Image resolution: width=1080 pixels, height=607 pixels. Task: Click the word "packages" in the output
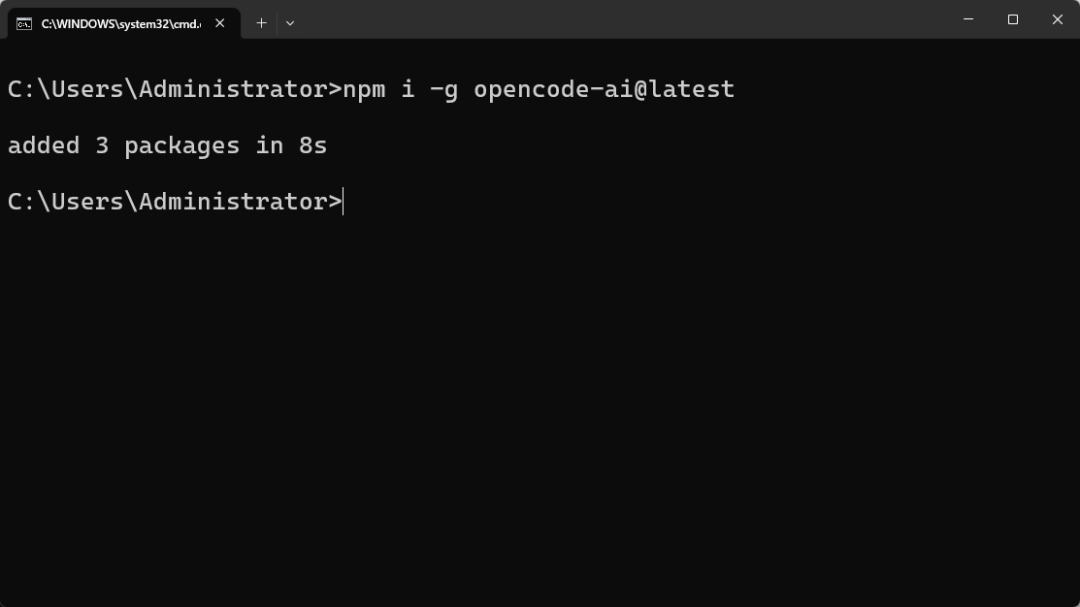(182, 146)
